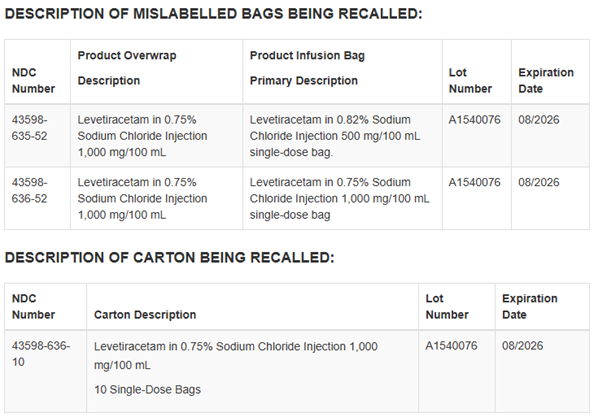Viewport: 594px width, 417px height.
Task: Select Lot Number header in bags table
Action: coord(470,80)
